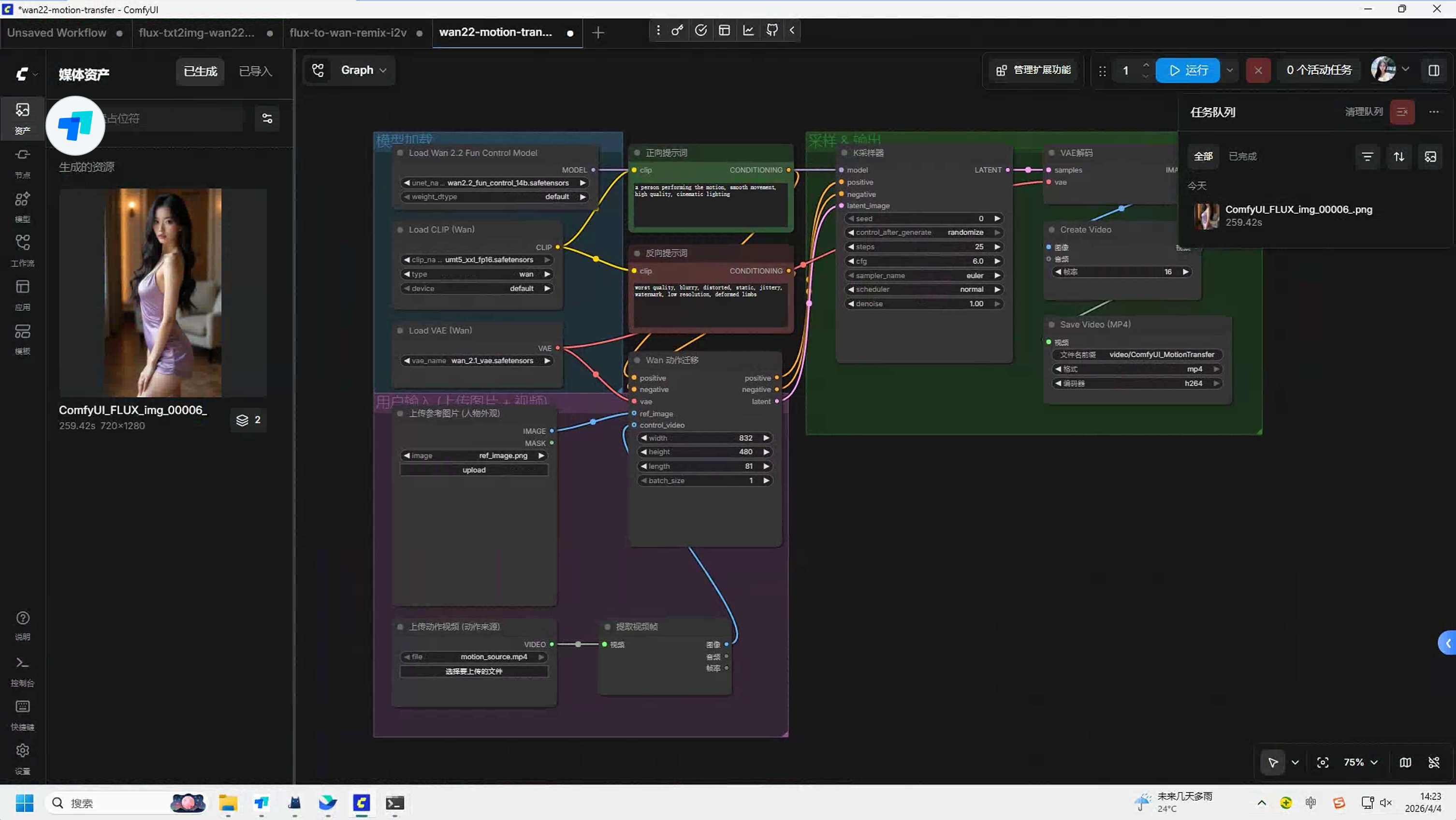Toggle link visibility icon at bottom right
1456x820 pixels.
[1433, 762]
